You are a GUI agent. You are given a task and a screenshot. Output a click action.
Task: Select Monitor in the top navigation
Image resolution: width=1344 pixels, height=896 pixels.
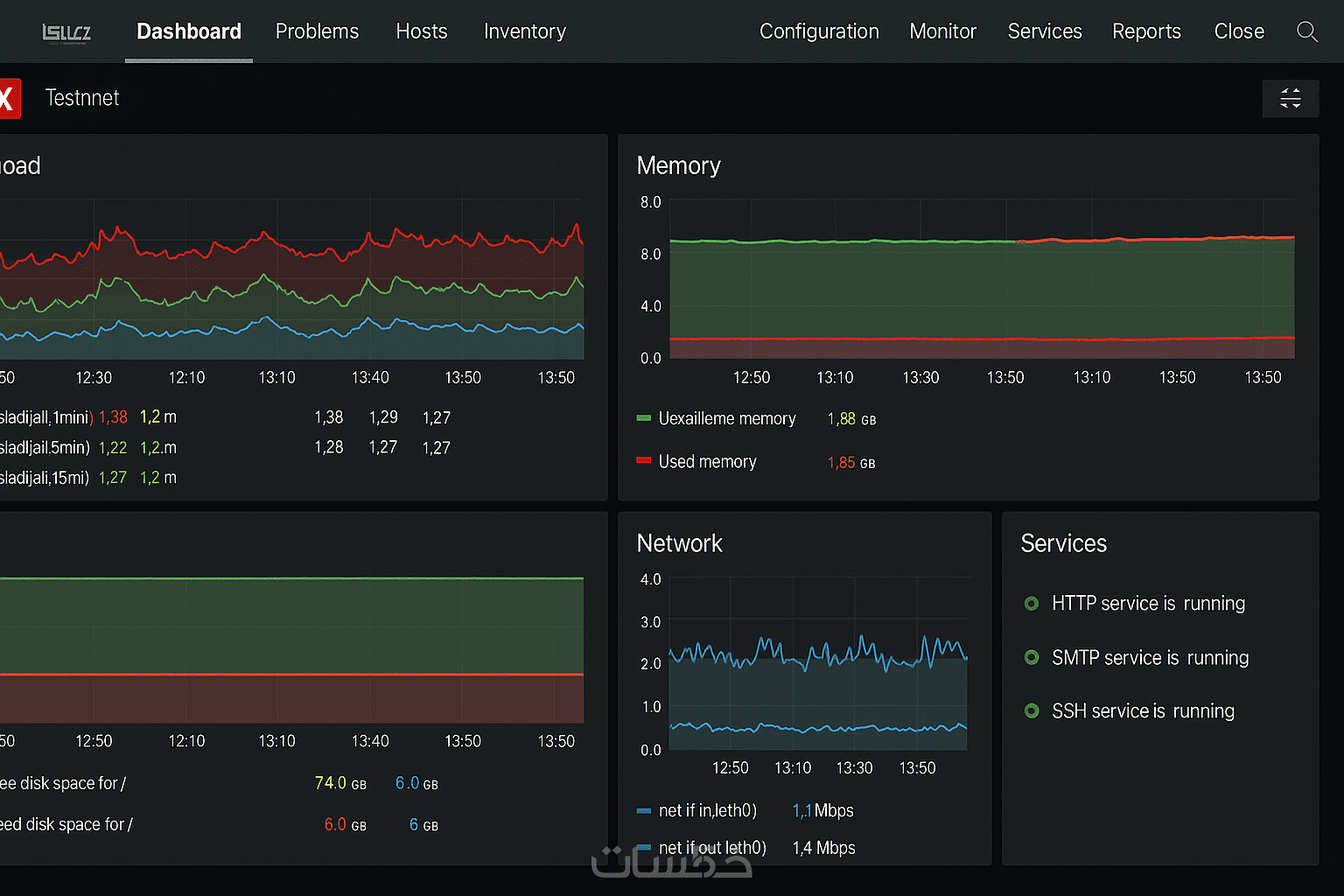pos(942,32)
